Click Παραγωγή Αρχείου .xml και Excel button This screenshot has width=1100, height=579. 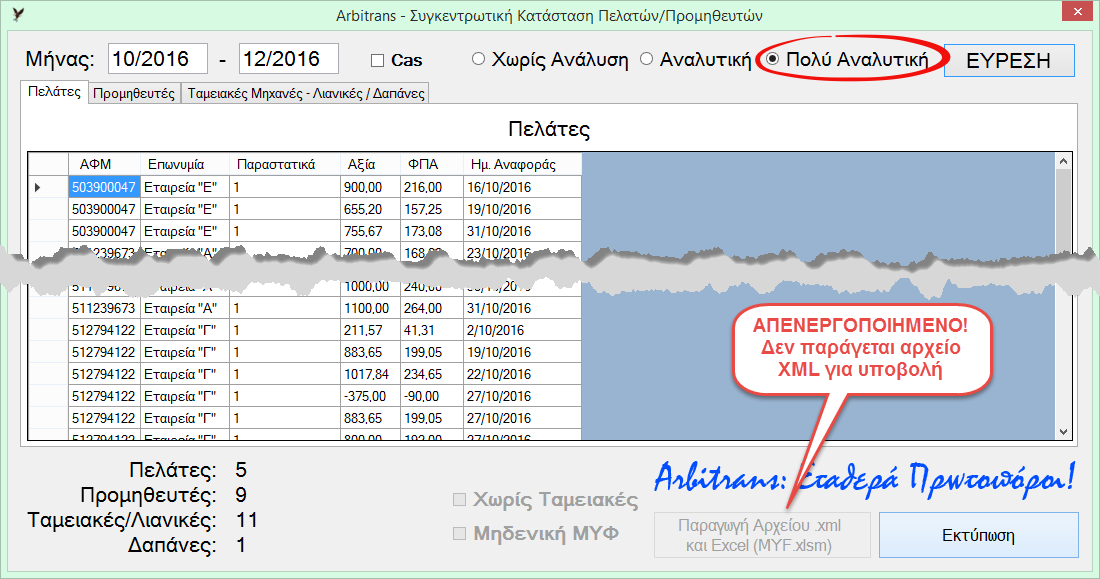point(762,535)
